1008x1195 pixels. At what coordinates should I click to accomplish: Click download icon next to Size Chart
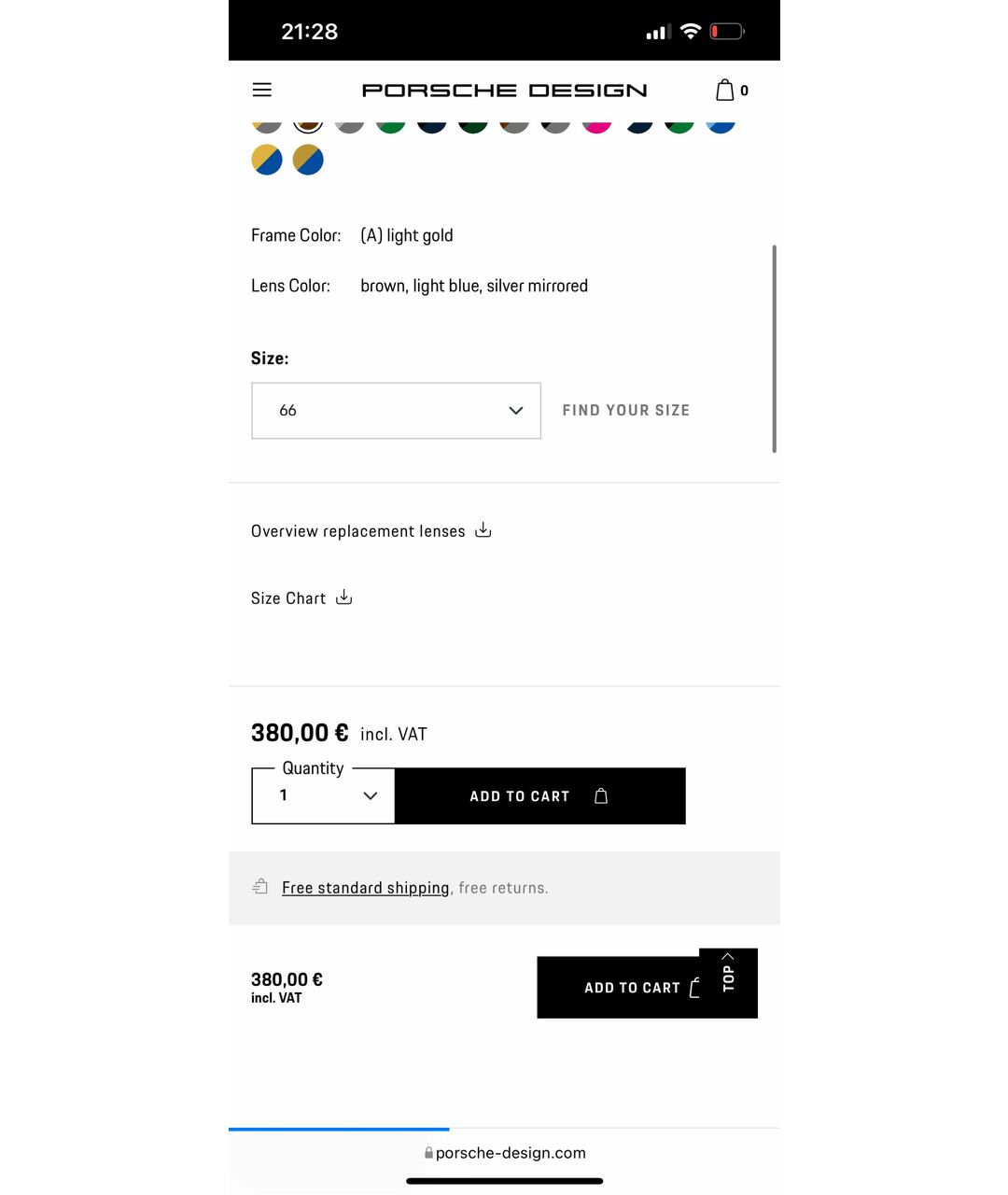click(x=344, y=597)
